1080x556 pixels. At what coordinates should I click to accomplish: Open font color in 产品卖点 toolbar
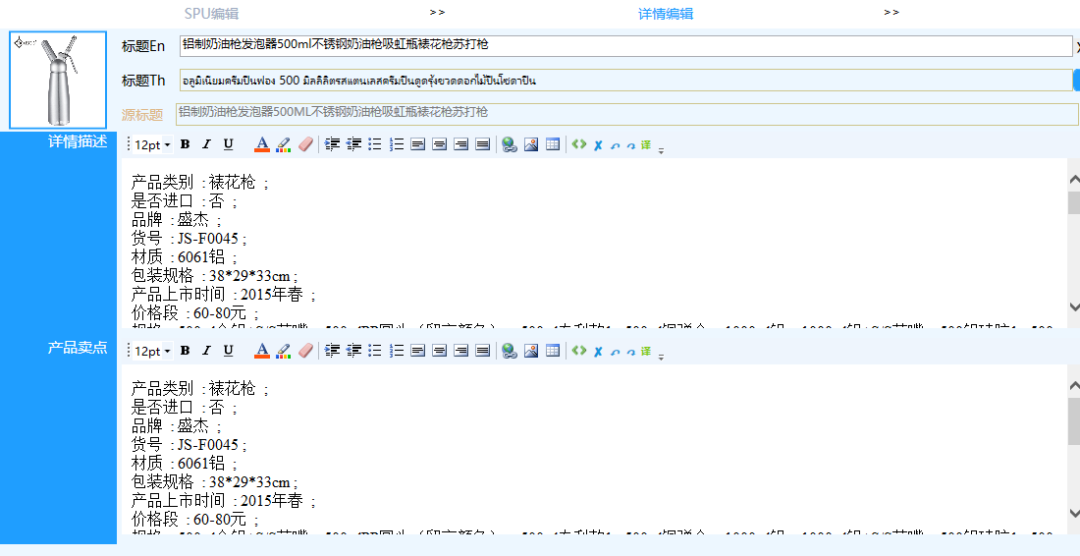262,351
